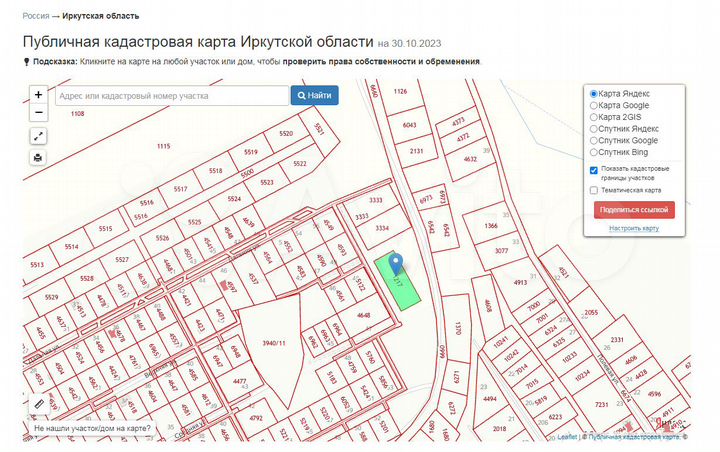Uncheck Показать кадастровые границы участков
720x452 pixels.
point(594,170)
